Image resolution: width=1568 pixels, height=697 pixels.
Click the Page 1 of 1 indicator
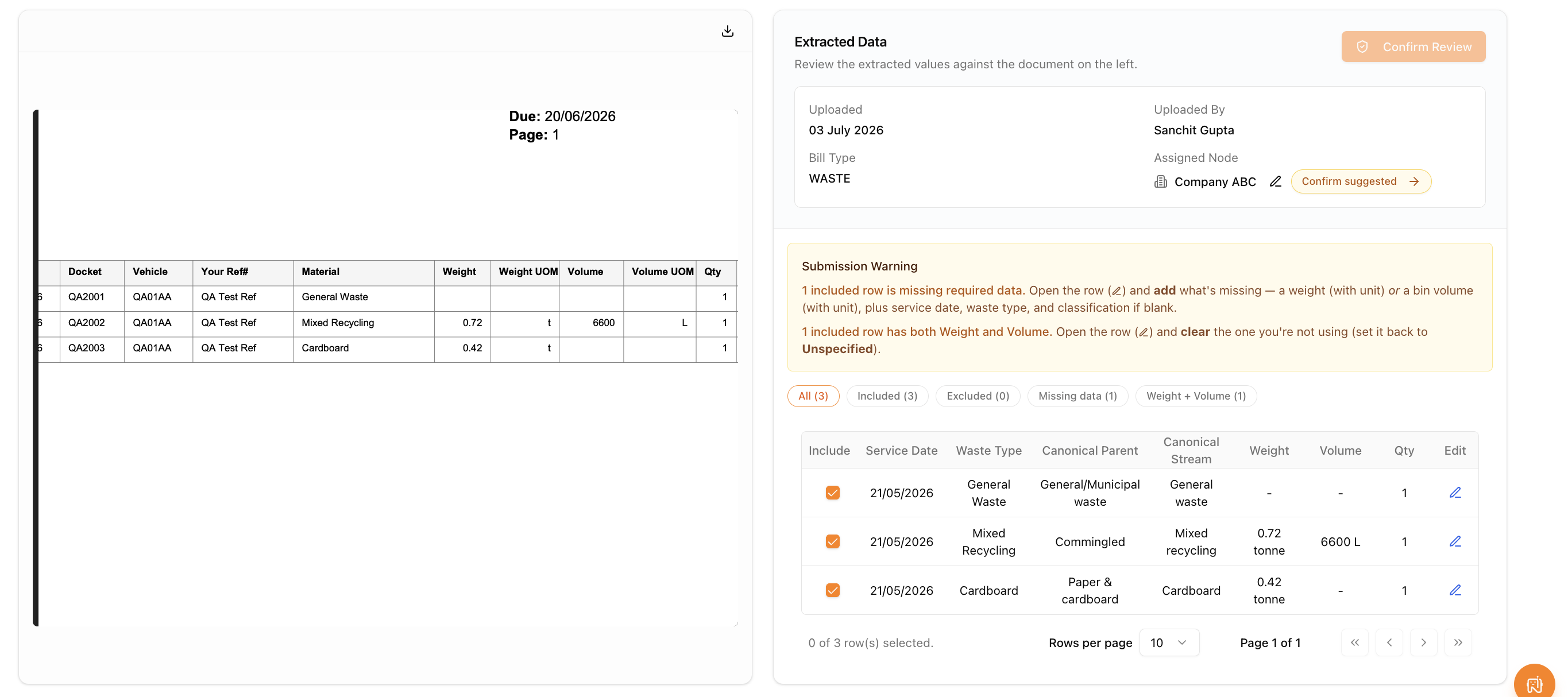point(1270,643)
